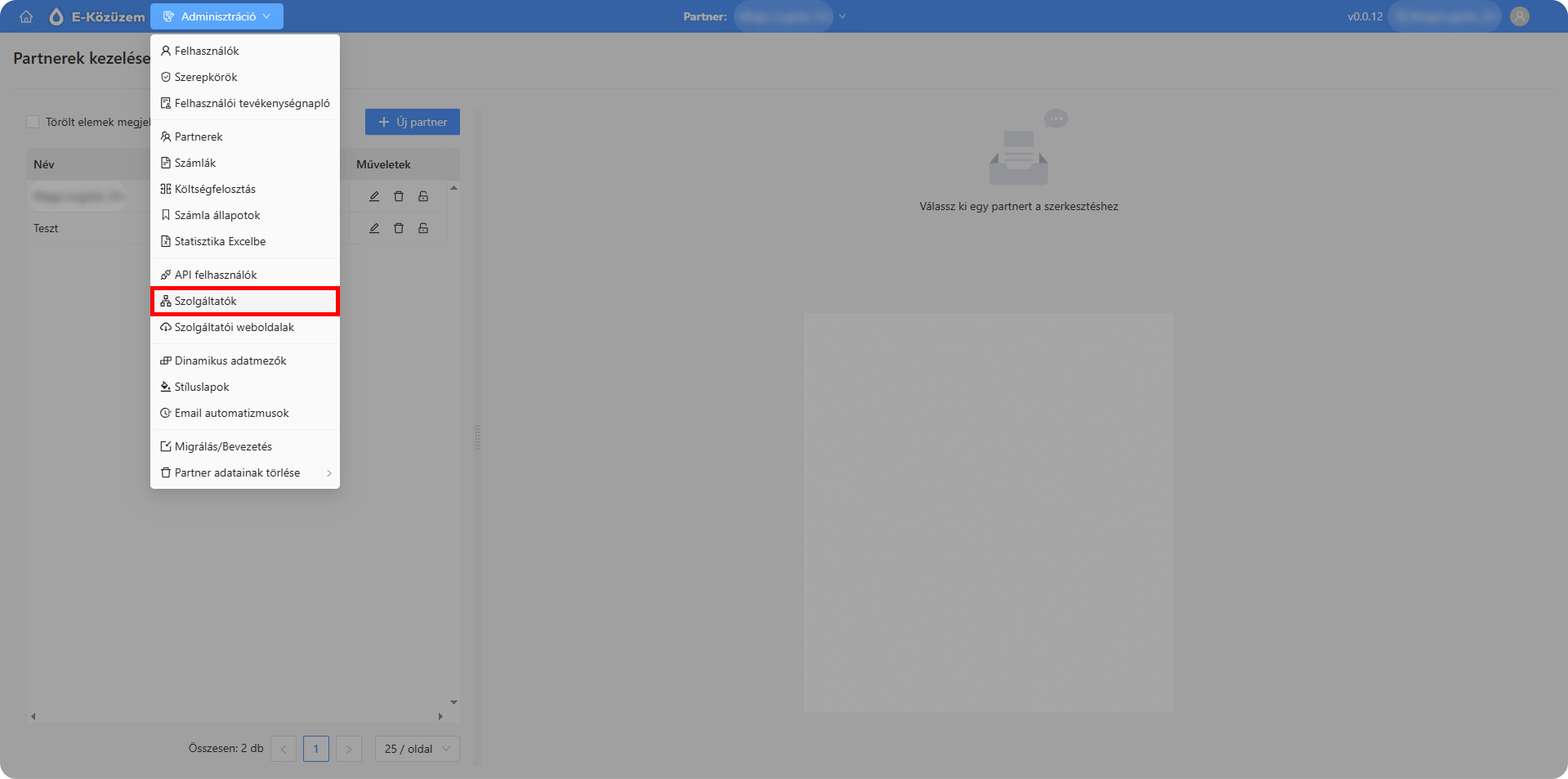Image resolution: width=1568 pixels, height=779 pixels.
Task: Select page 1 in pagination
Action: pyautogui.click(x=316, y=749)
